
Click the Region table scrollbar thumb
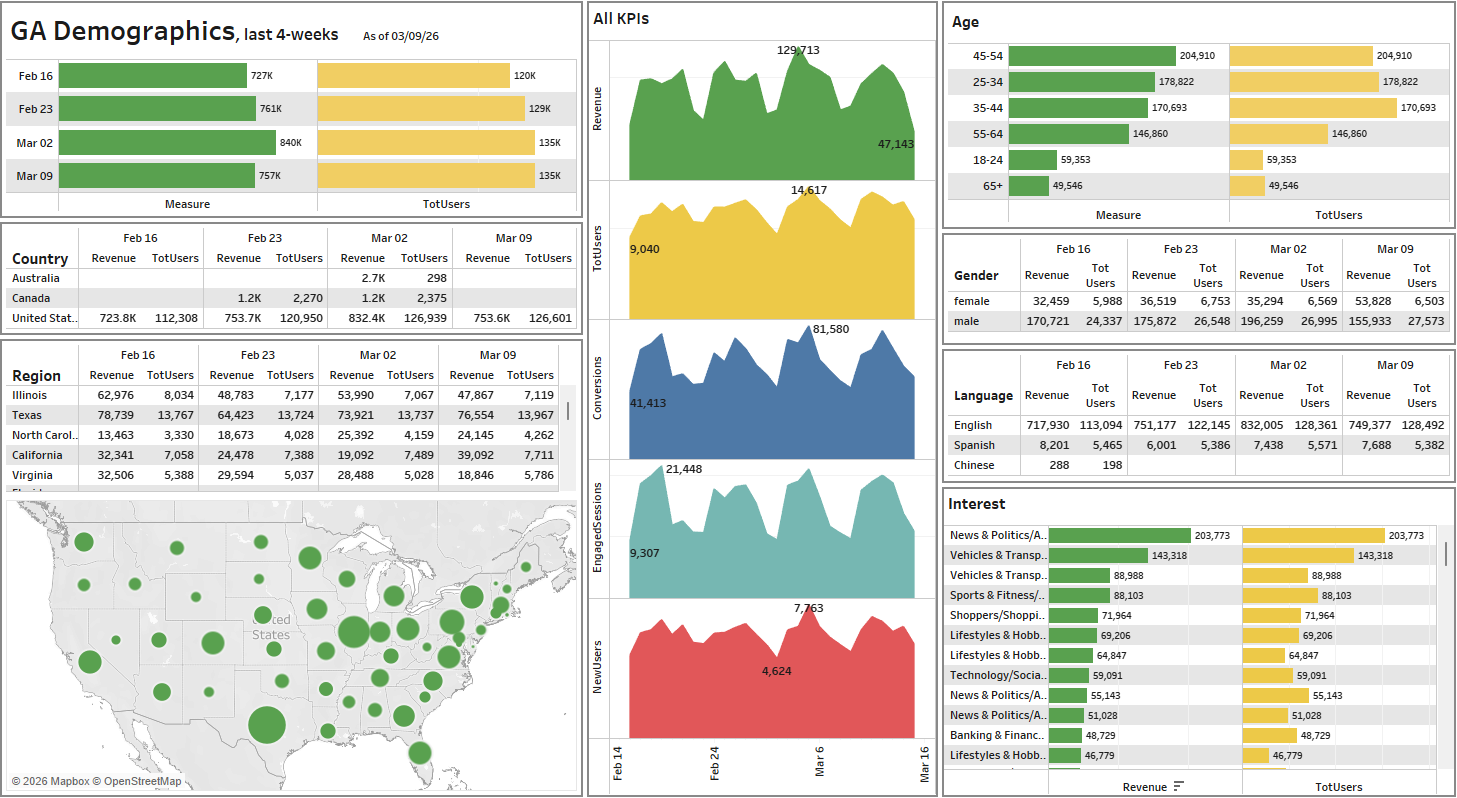(x=568, y=411)
